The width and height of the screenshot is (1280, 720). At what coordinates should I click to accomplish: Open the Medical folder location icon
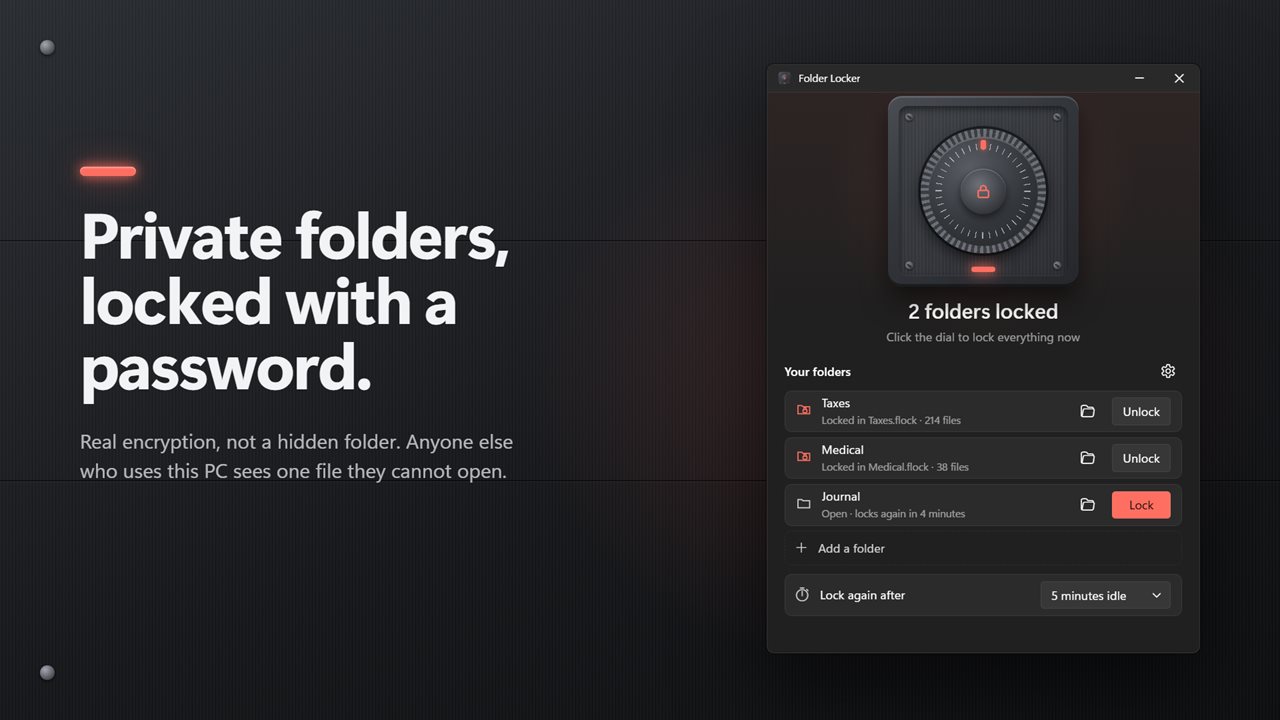[1087, 458]
